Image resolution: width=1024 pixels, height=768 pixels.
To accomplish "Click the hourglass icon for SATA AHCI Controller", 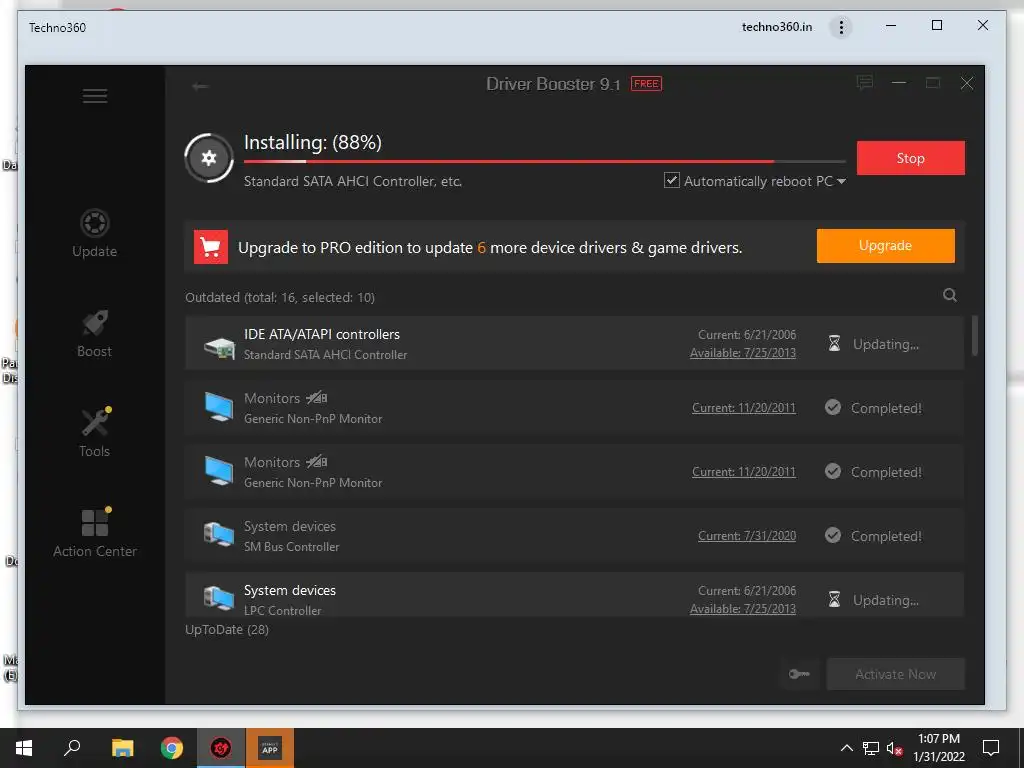I will (834, 343).
